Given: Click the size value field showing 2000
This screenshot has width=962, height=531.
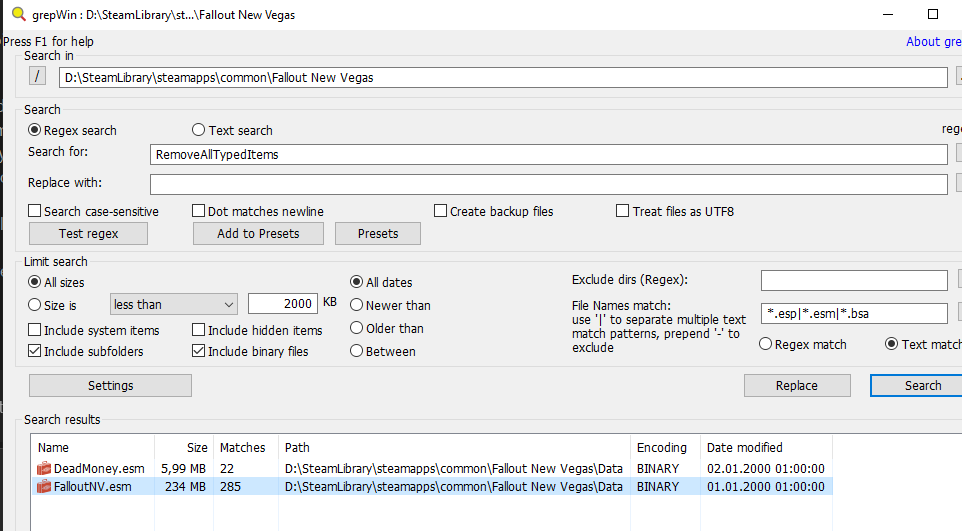Looking at the screenshot, I should 283,303.
